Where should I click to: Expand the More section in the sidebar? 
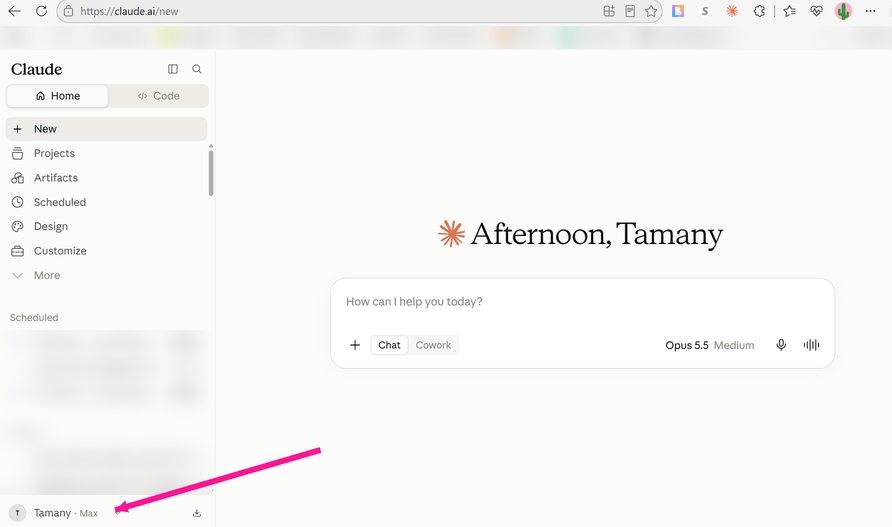click(x=106, y=275)
